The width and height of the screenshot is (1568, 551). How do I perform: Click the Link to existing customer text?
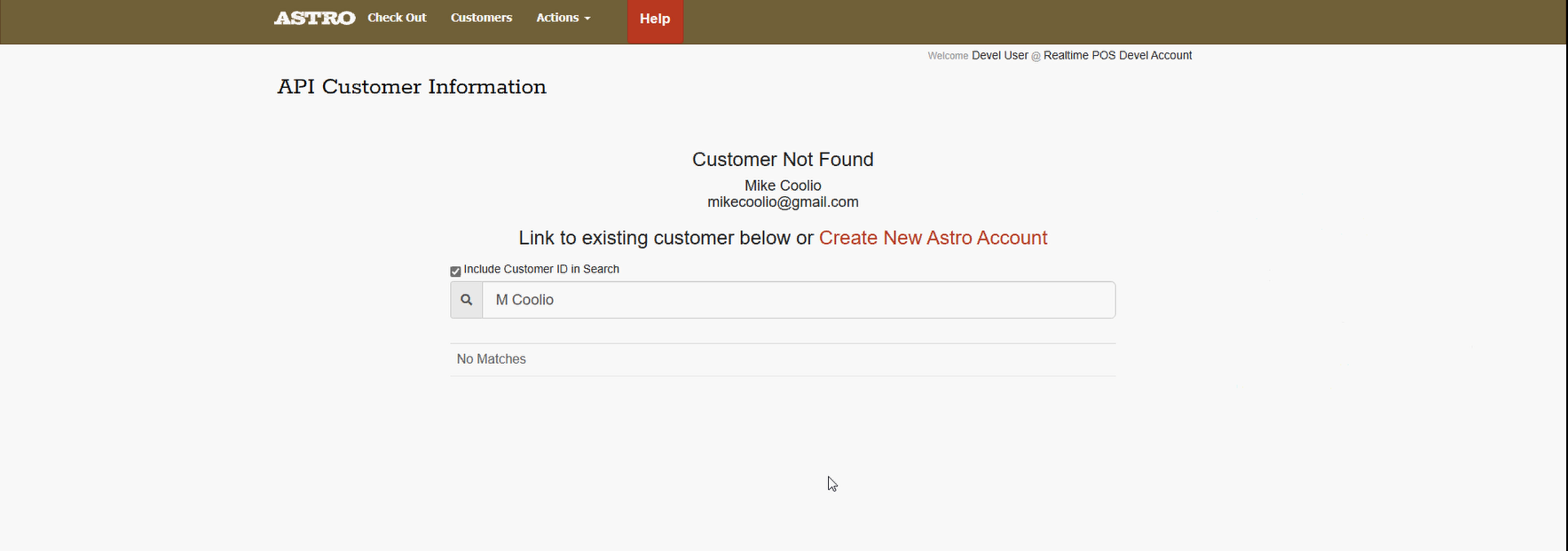click(x=666, y=238)
